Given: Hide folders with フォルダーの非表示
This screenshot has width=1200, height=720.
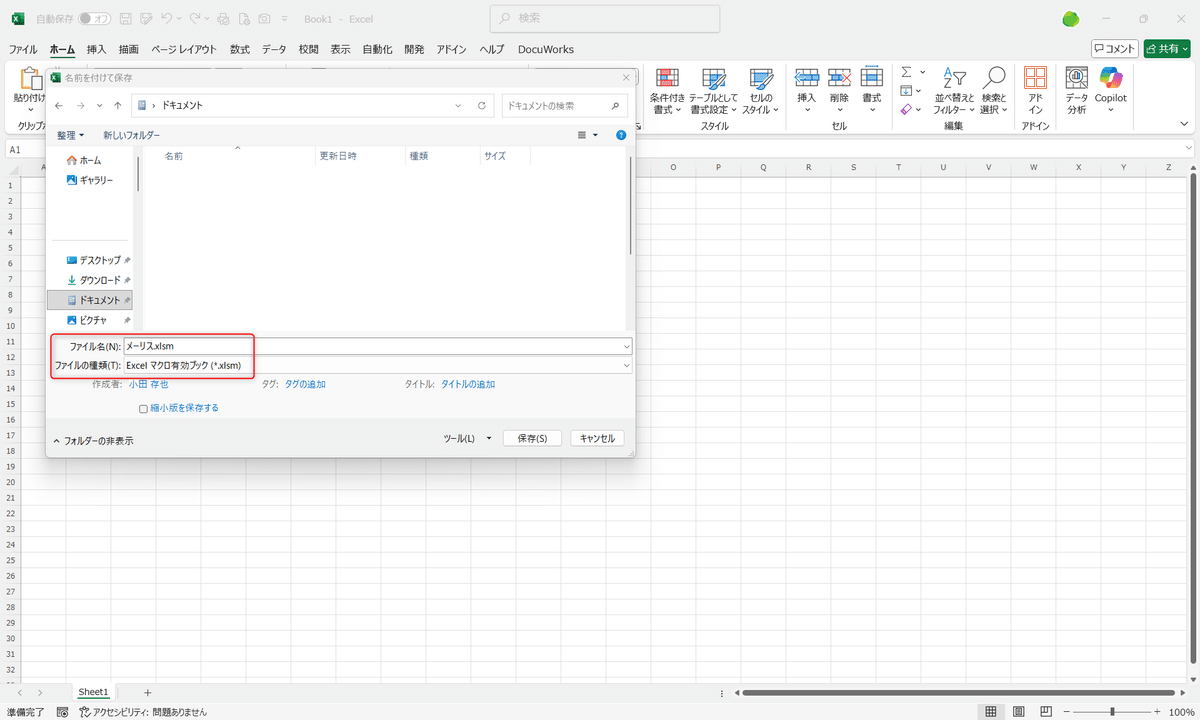Looking at the screenshot, I should [x=93, y=440].
